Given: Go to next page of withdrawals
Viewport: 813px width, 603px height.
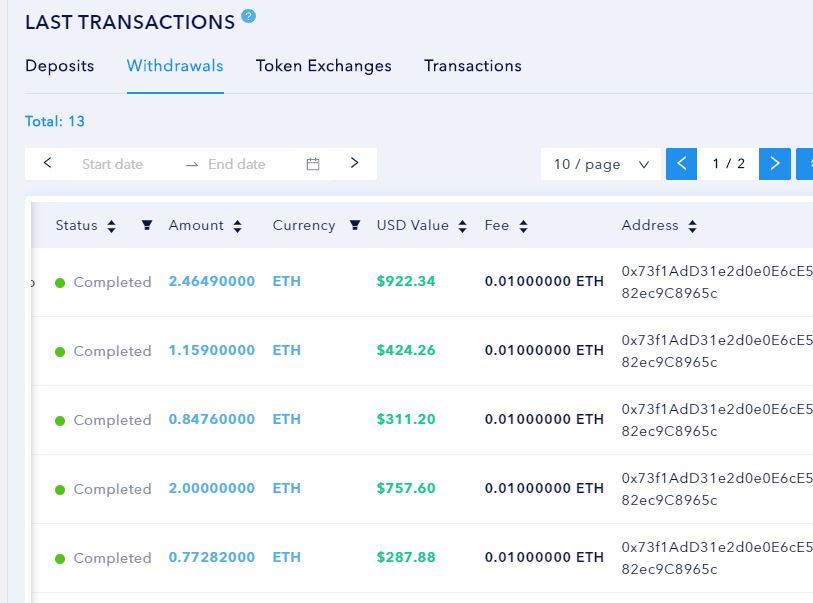Looking at the screenshot, I should click(774, 163).
